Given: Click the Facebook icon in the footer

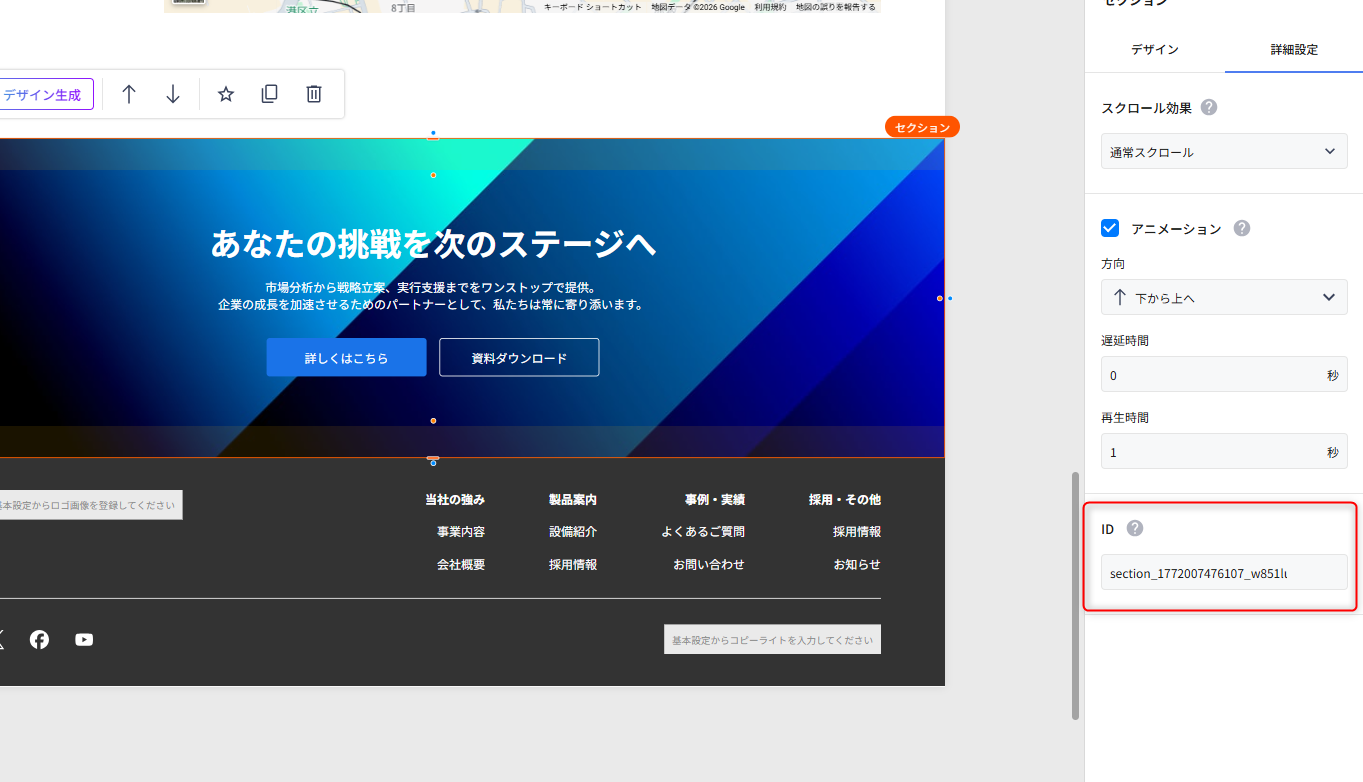Looking at the screenshot, I should [39, 640].
